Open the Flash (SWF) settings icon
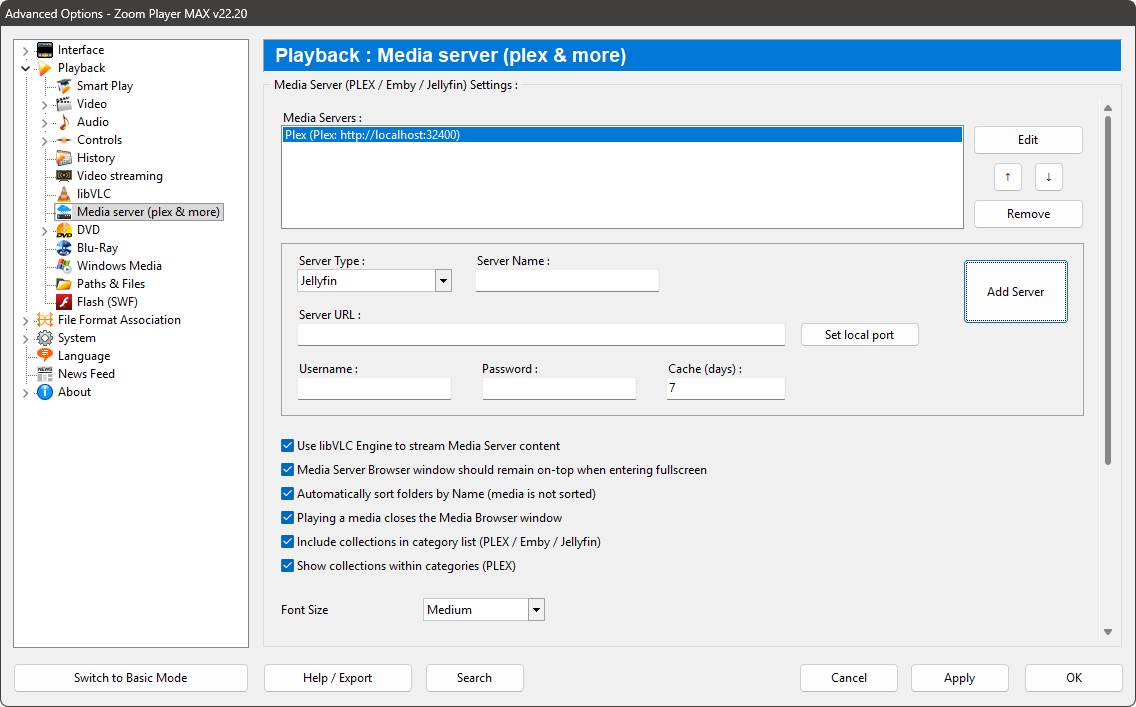 (62, 301)
